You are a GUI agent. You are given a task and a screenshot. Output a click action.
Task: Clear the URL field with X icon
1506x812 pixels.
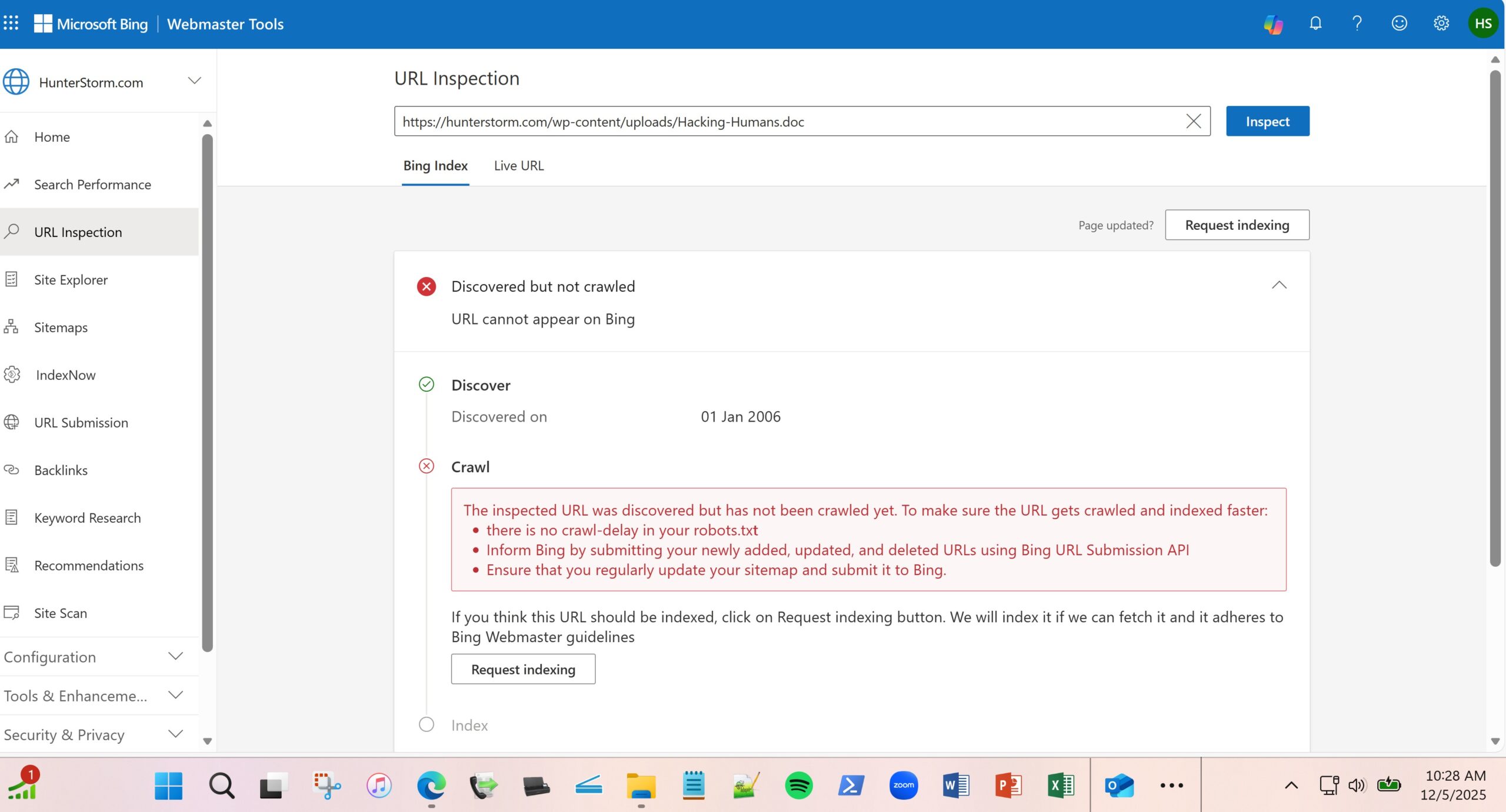[1193, 121]
